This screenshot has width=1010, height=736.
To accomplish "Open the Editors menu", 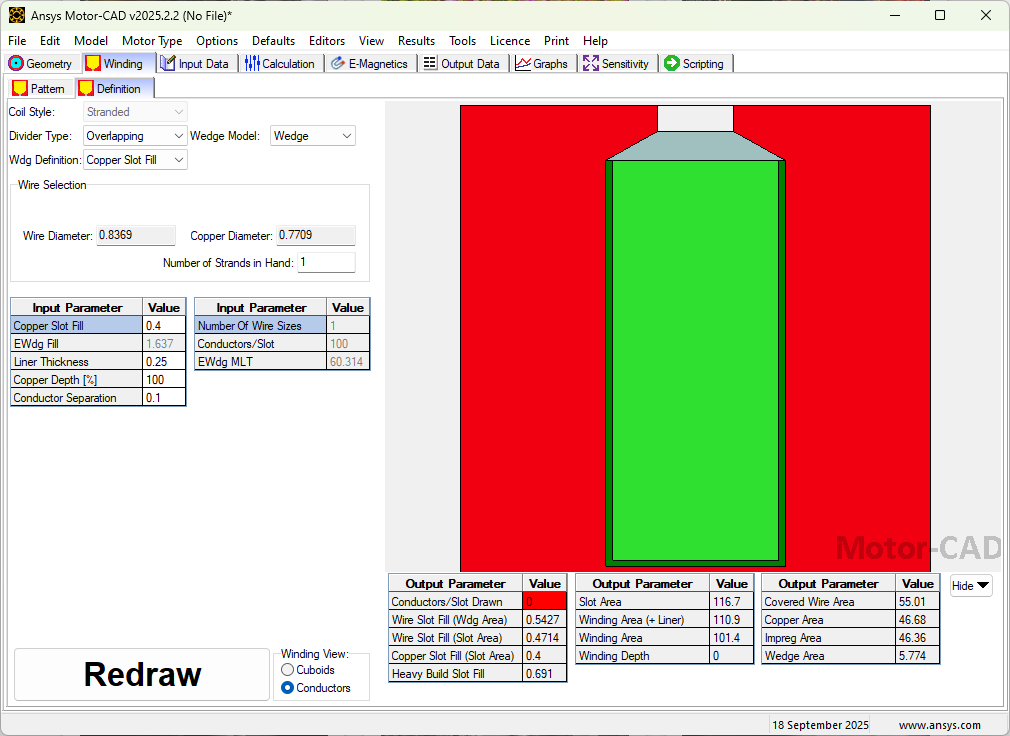I will click(327, 41).
